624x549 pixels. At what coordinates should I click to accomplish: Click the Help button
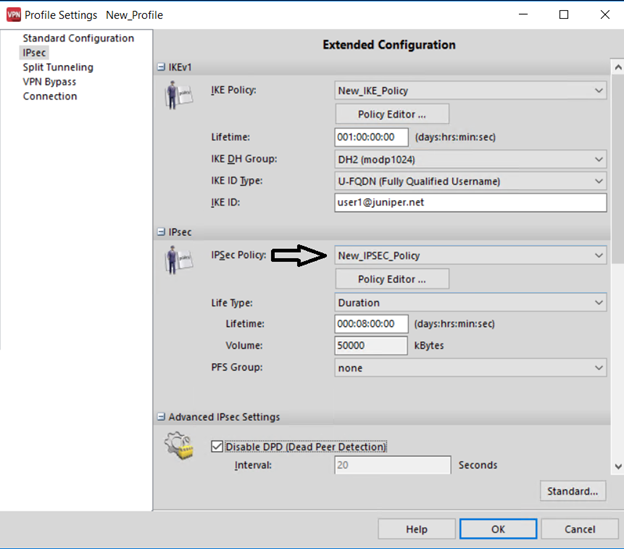pyautogui.click(x=417, y=529)
